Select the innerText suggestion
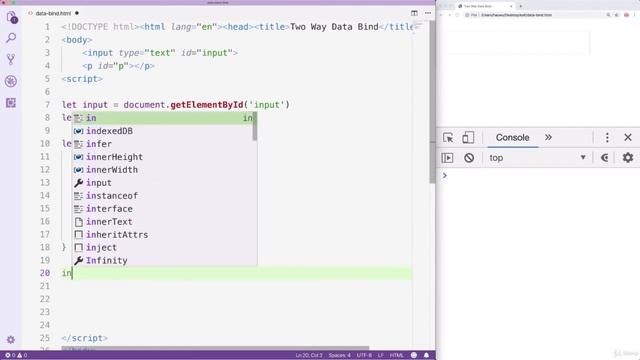640x360 pixels. [x=164, y=222]
